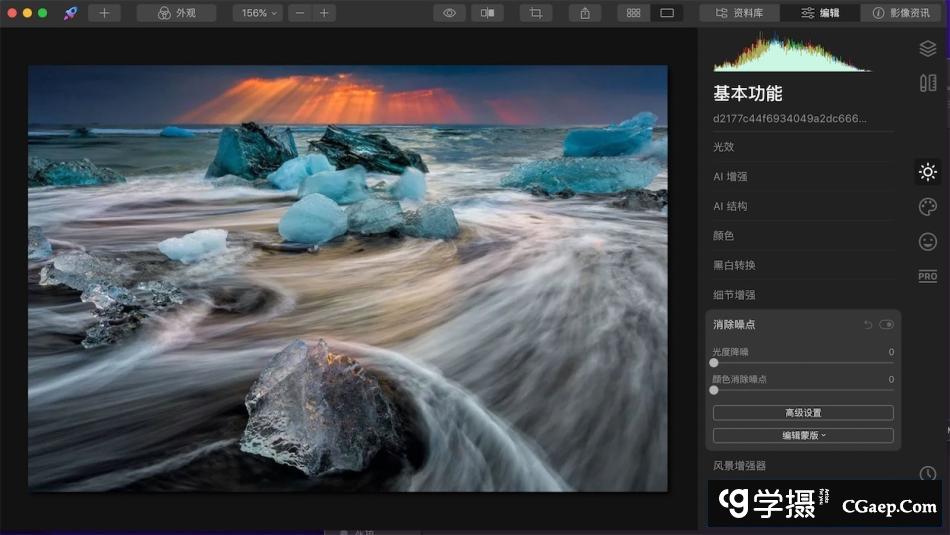Switch to the 影像资讯 tab
This screenshot has height=535, width=950.
[x=901, y=13]
